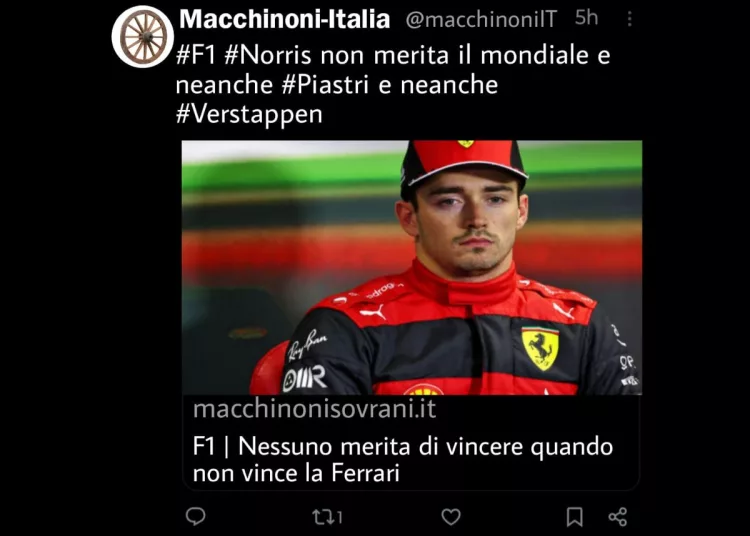Image resolution: width=750 pixels, height=536 pixels.
Task: Click the Ferrari shield logo in image
Action: [x=540, y=349]
